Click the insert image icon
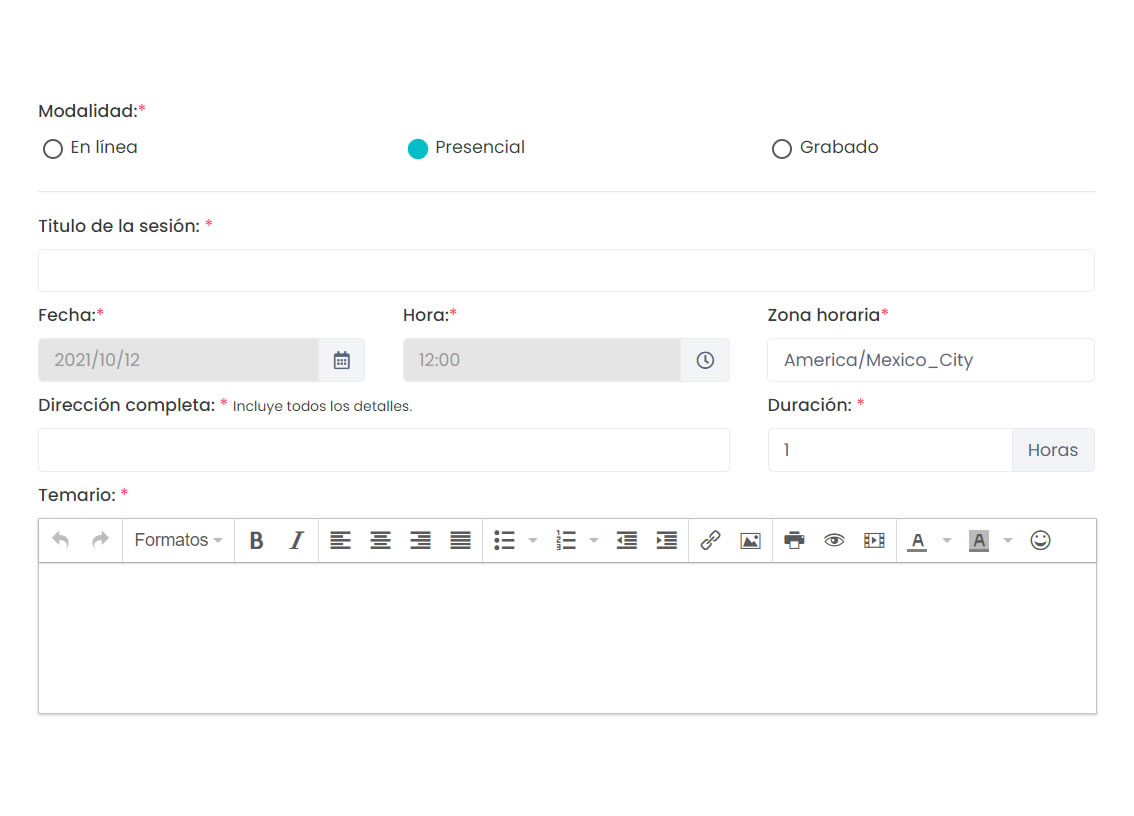Image resolution: width=1134 pixels, height=816 pixels. tap(750, 541)
